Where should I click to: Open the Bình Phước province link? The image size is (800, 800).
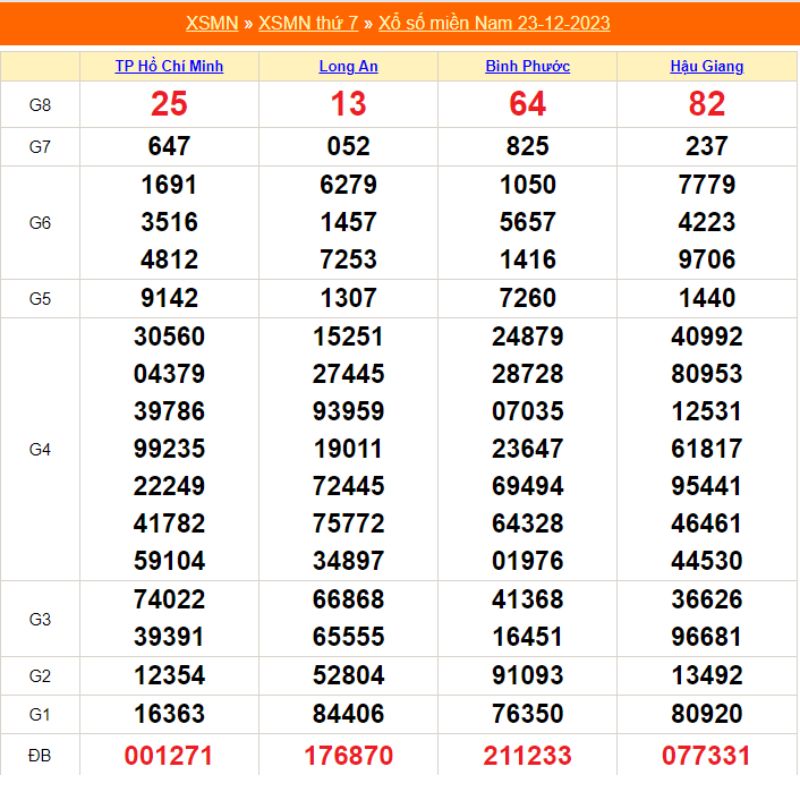[527, 67]
